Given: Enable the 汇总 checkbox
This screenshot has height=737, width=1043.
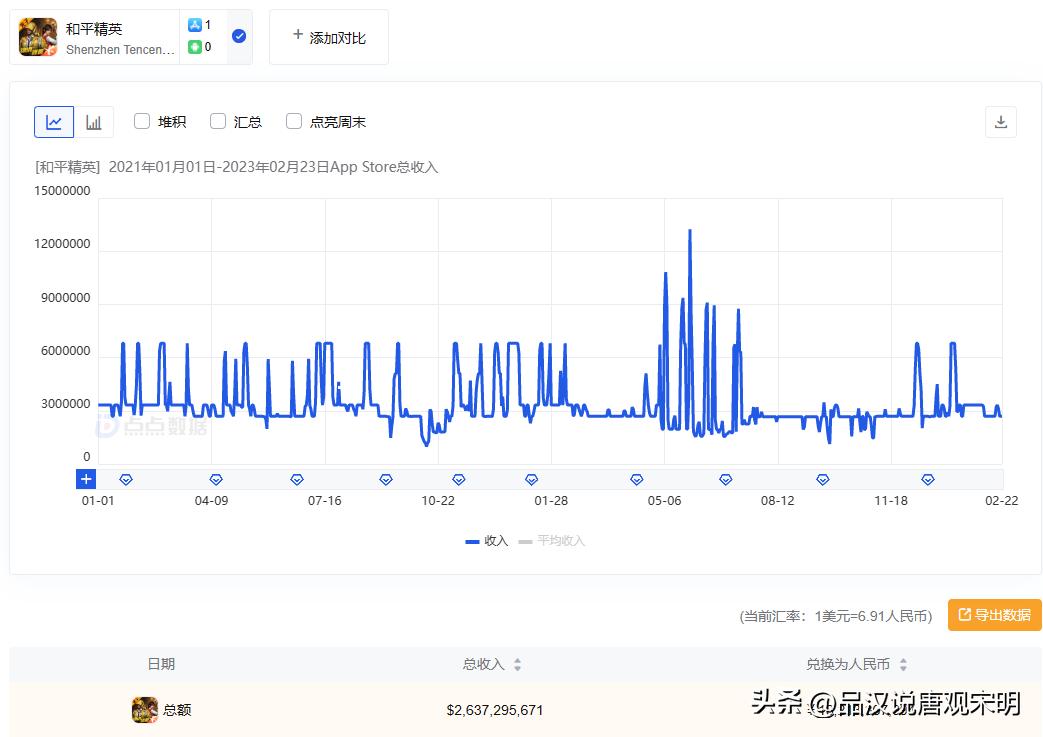Looking at the screenshot, I should coord(218,121).
